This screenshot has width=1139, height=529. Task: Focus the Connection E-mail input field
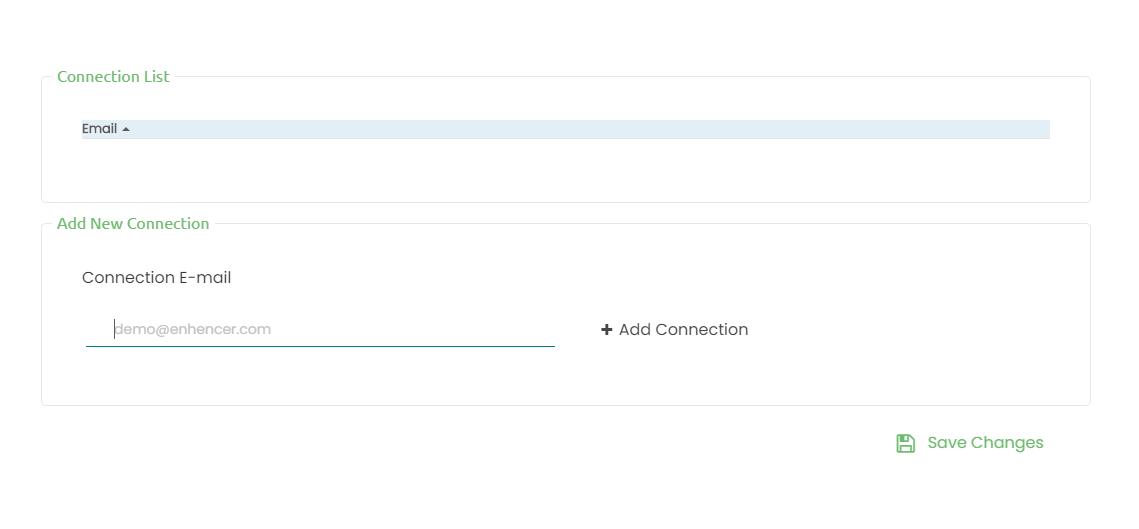click(x=320, y=330)
